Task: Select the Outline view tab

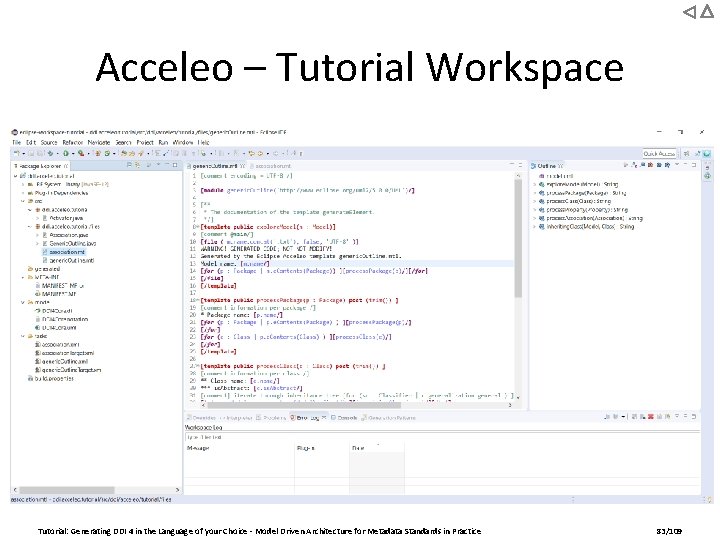Action: tap(547, 166)
